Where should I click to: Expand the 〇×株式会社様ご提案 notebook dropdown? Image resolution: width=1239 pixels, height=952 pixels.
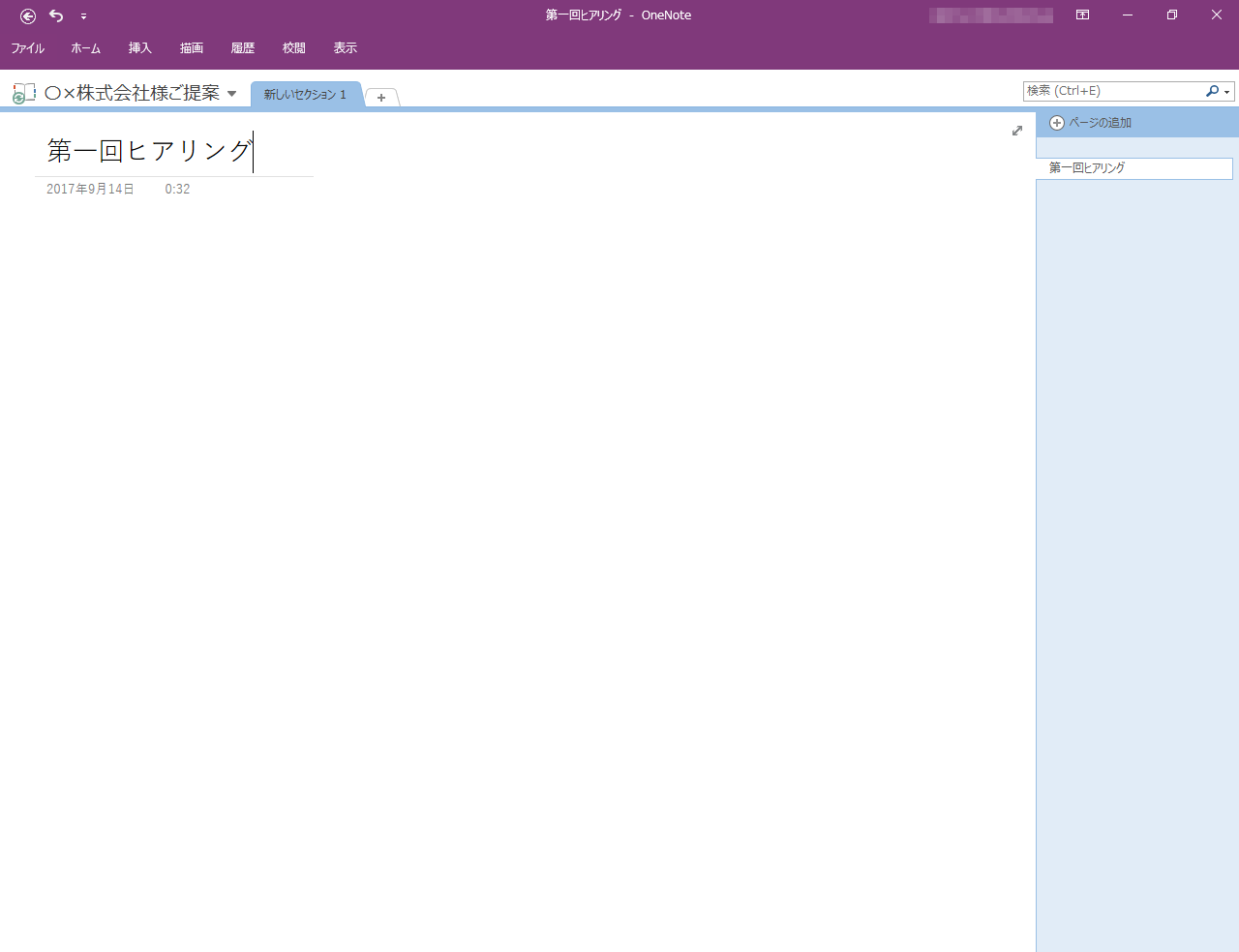click(x=231, y=93)
